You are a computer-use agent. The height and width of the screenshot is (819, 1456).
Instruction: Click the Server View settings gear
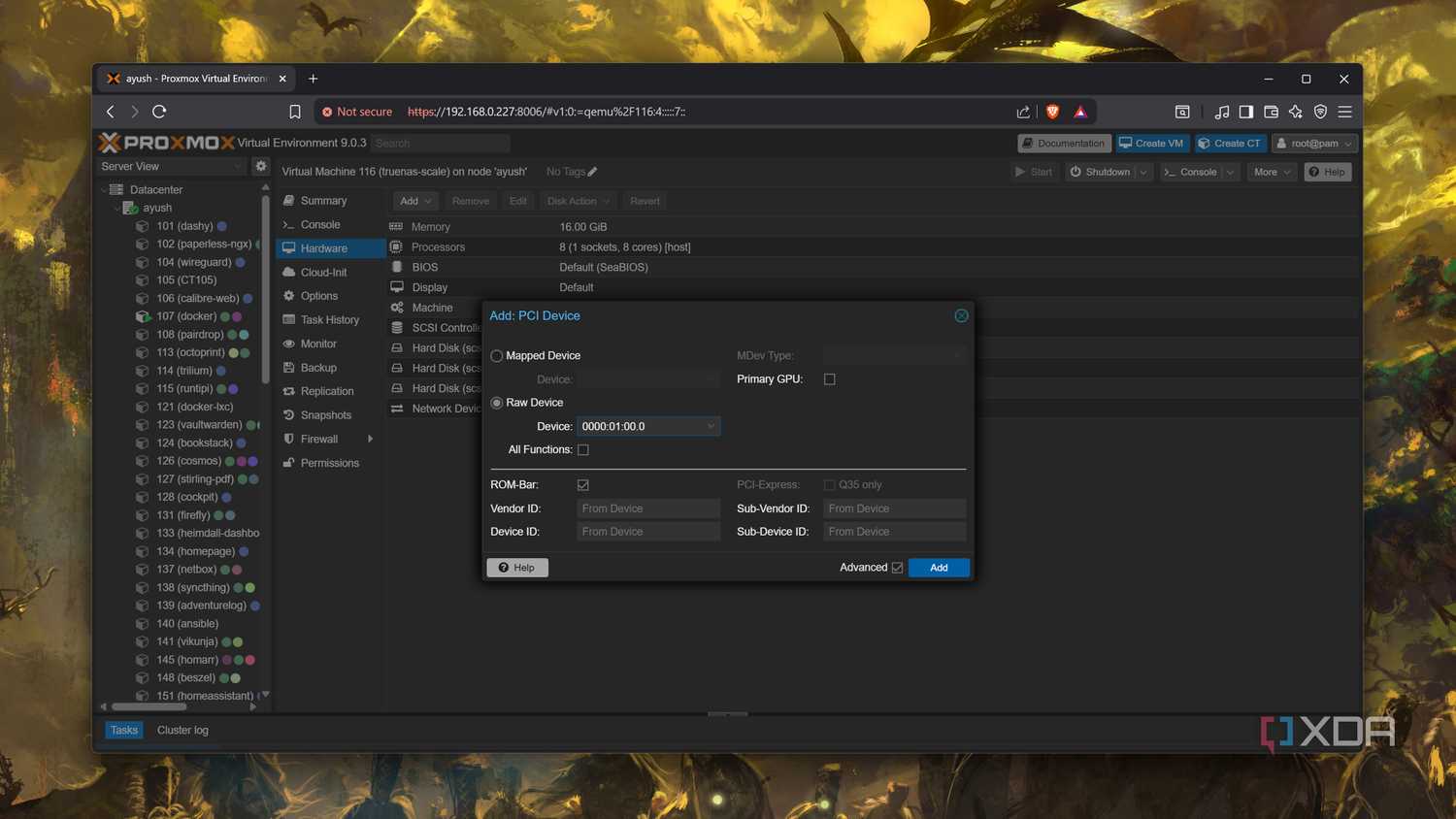(260, 166)
